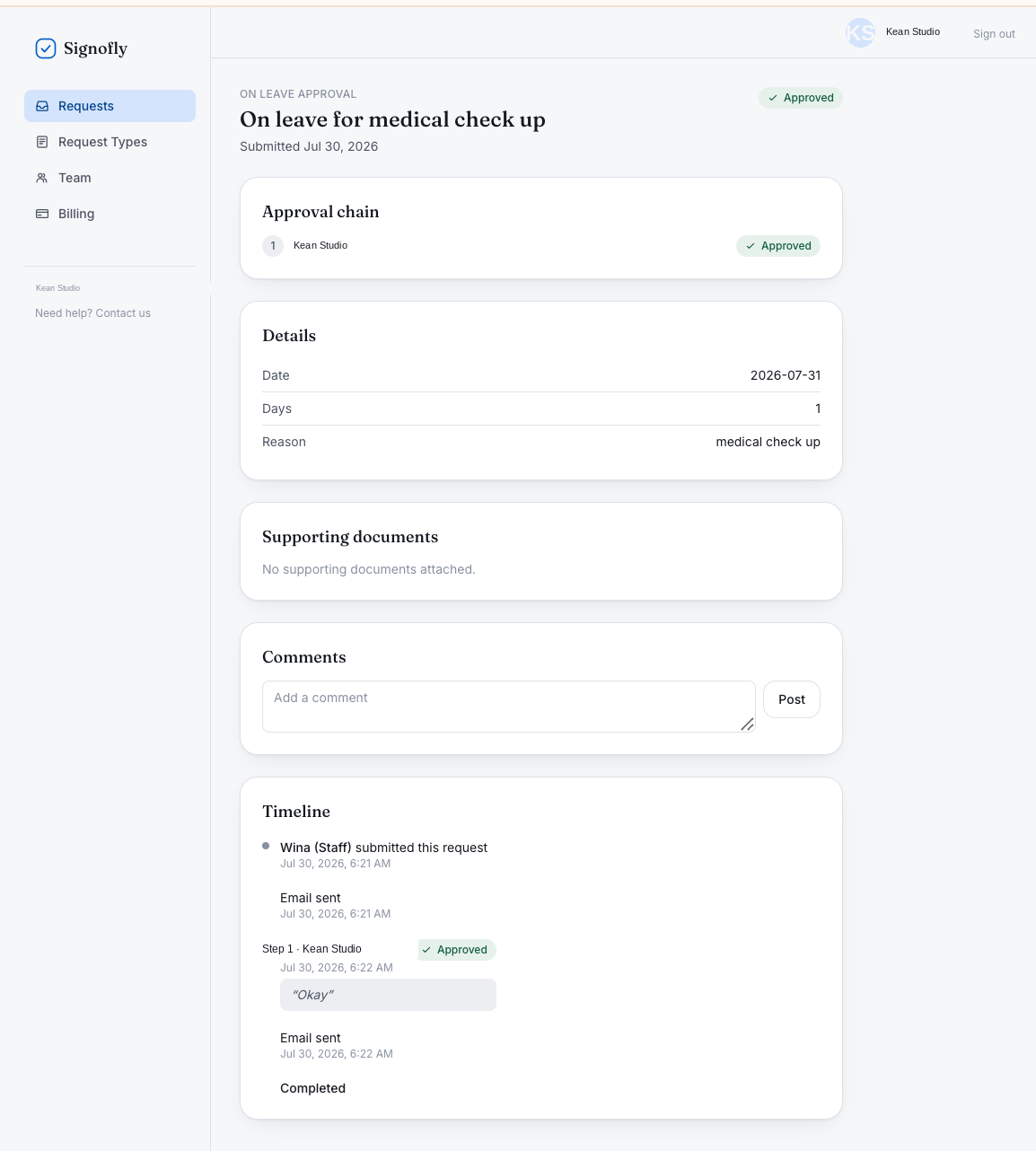The width and height of the screenshot is (1036, 1151).
Task: Click the Comments heading
Action: (x=304, y=657)
